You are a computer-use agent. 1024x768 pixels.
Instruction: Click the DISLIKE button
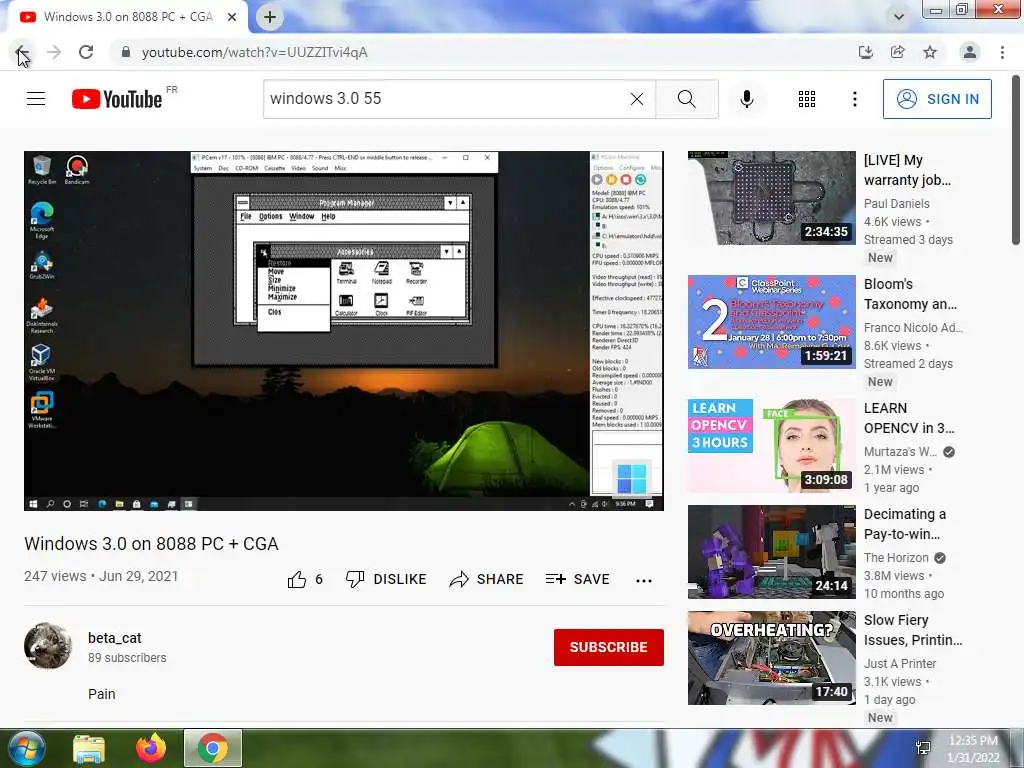[386, 579]
